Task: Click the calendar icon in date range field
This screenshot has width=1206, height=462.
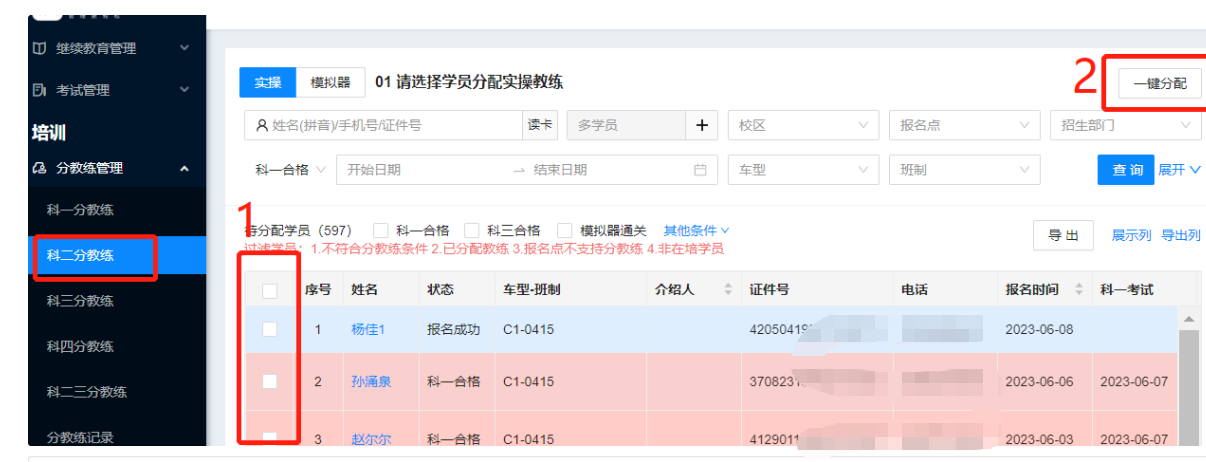Action: (x=700, y=170)
